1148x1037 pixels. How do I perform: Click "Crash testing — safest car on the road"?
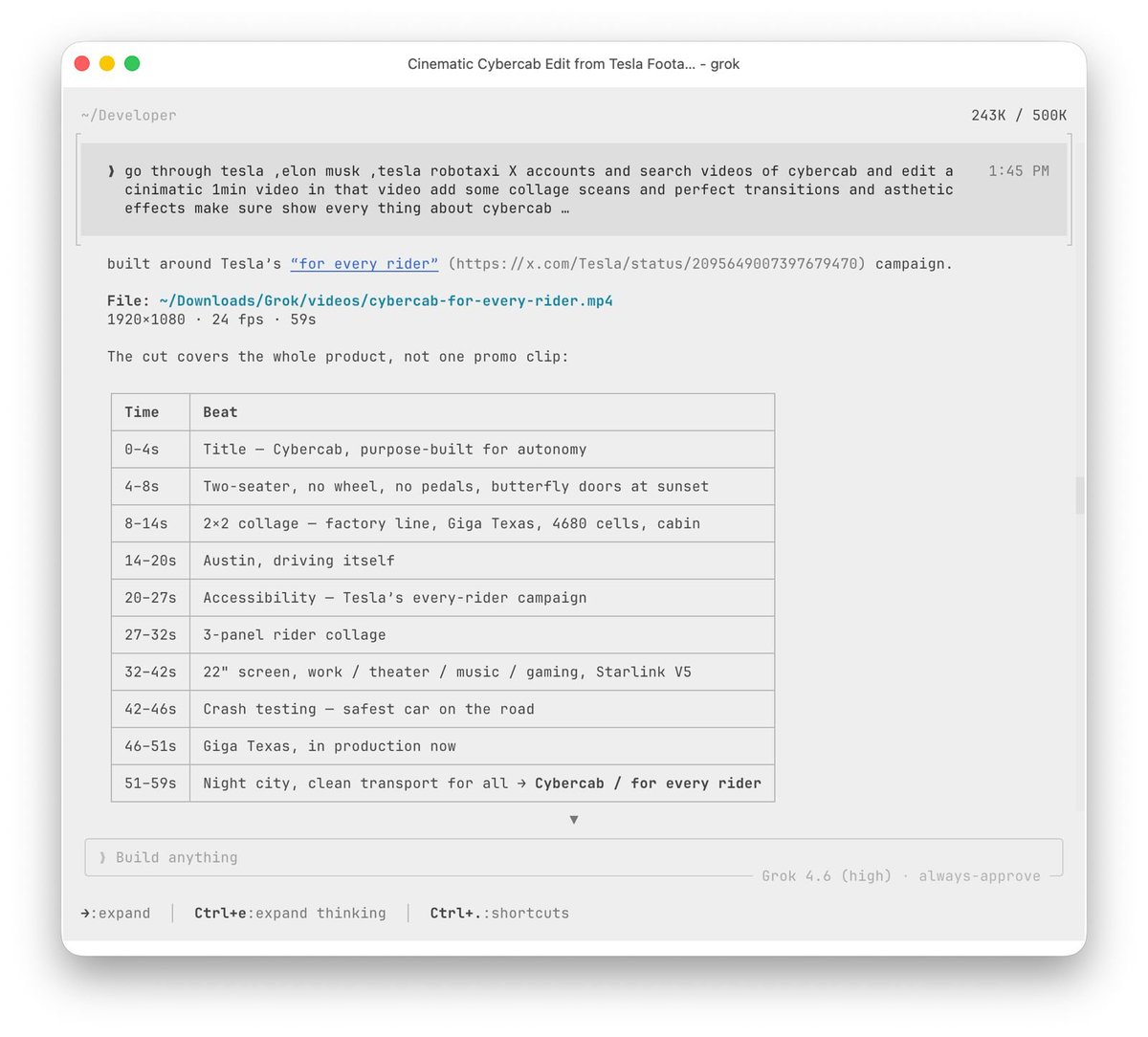(x=482, y=709)
